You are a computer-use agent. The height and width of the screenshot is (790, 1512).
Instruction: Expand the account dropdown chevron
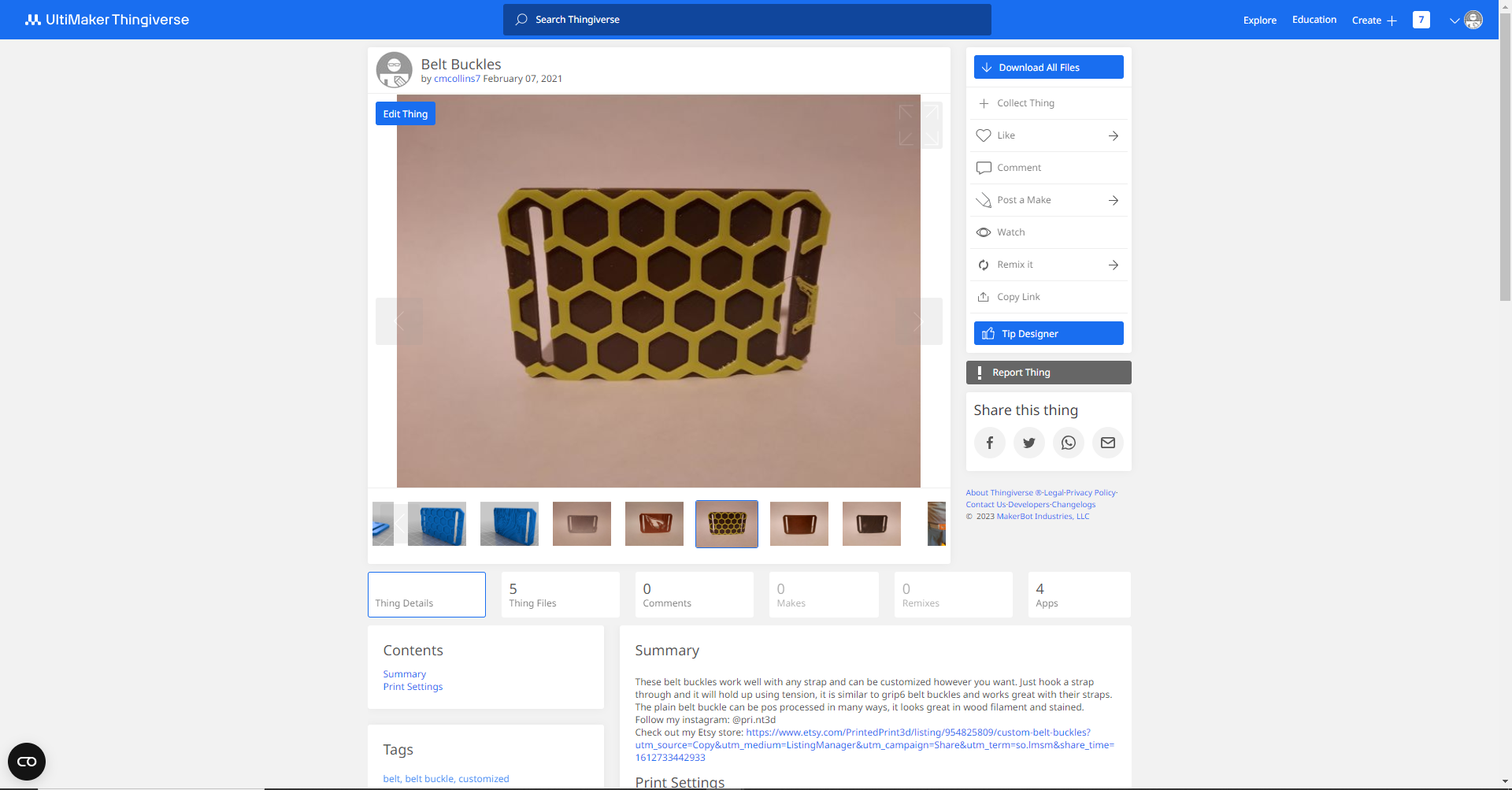pyautogui.click(x=1455, y=20)
